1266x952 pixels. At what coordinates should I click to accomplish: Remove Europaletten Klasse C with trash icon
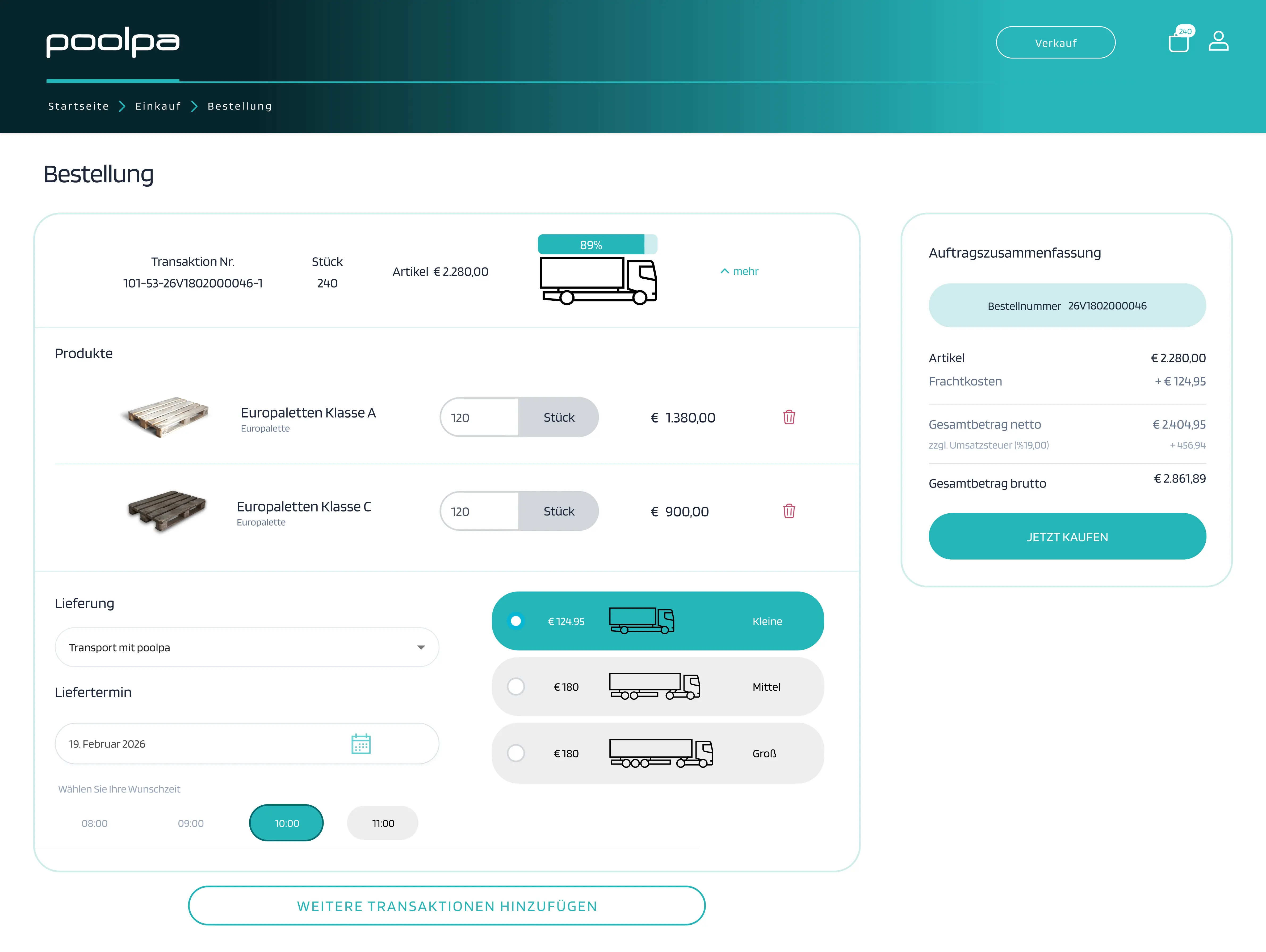coord(789,511)
